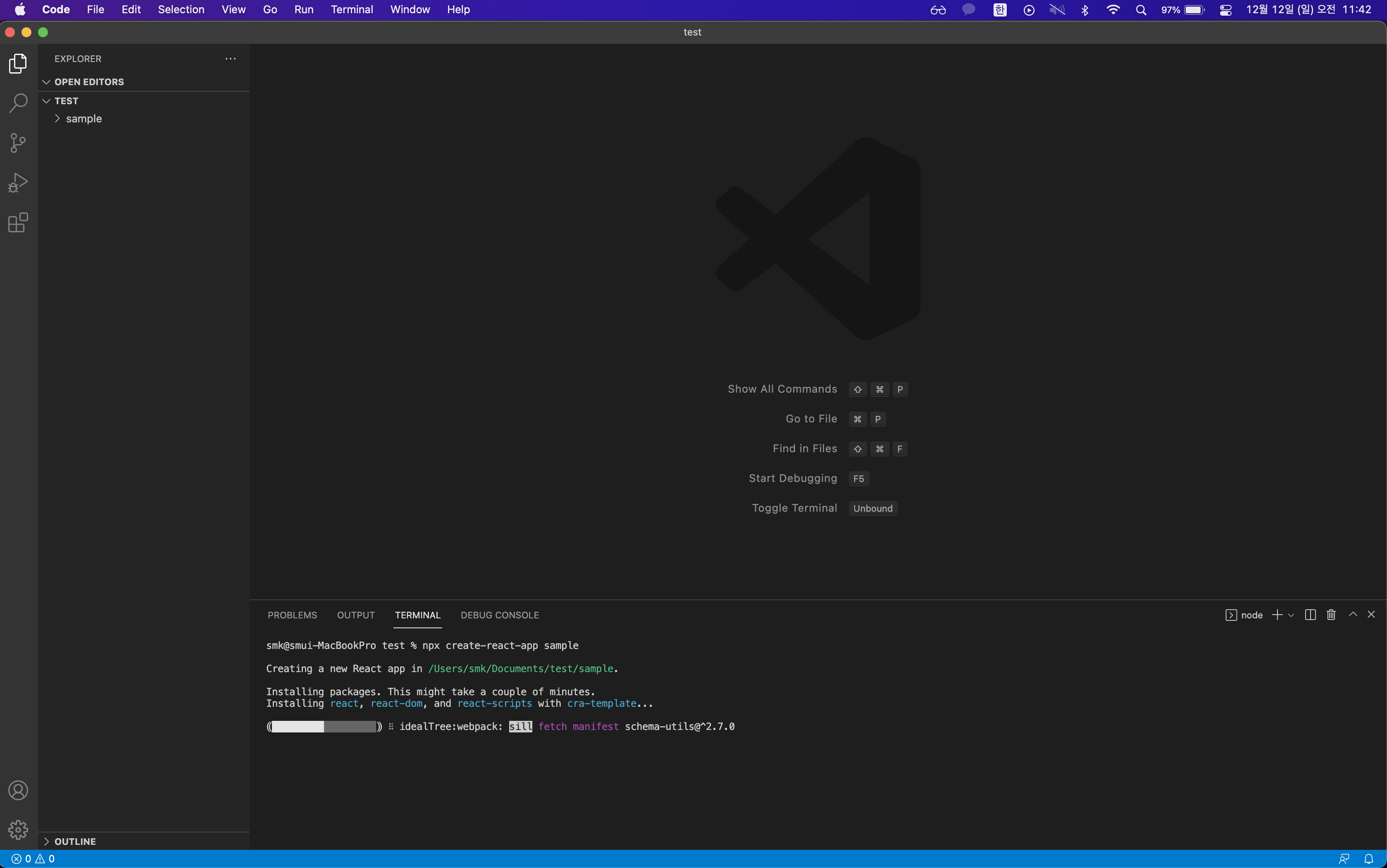The height and width of the screenshot is (868, 1387).
Task: Open the Selection menu
Action: [x=181, y=10]
